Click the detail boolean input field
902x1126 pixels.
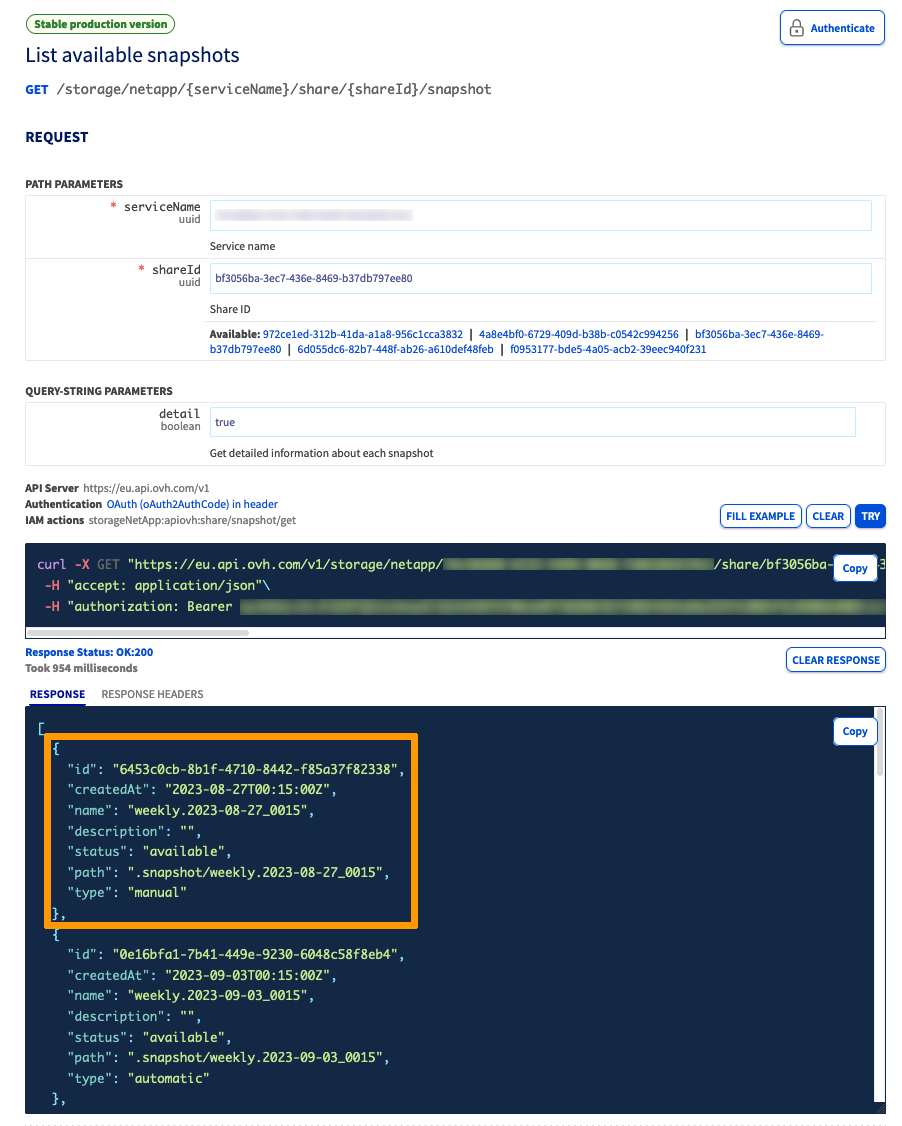532,422
